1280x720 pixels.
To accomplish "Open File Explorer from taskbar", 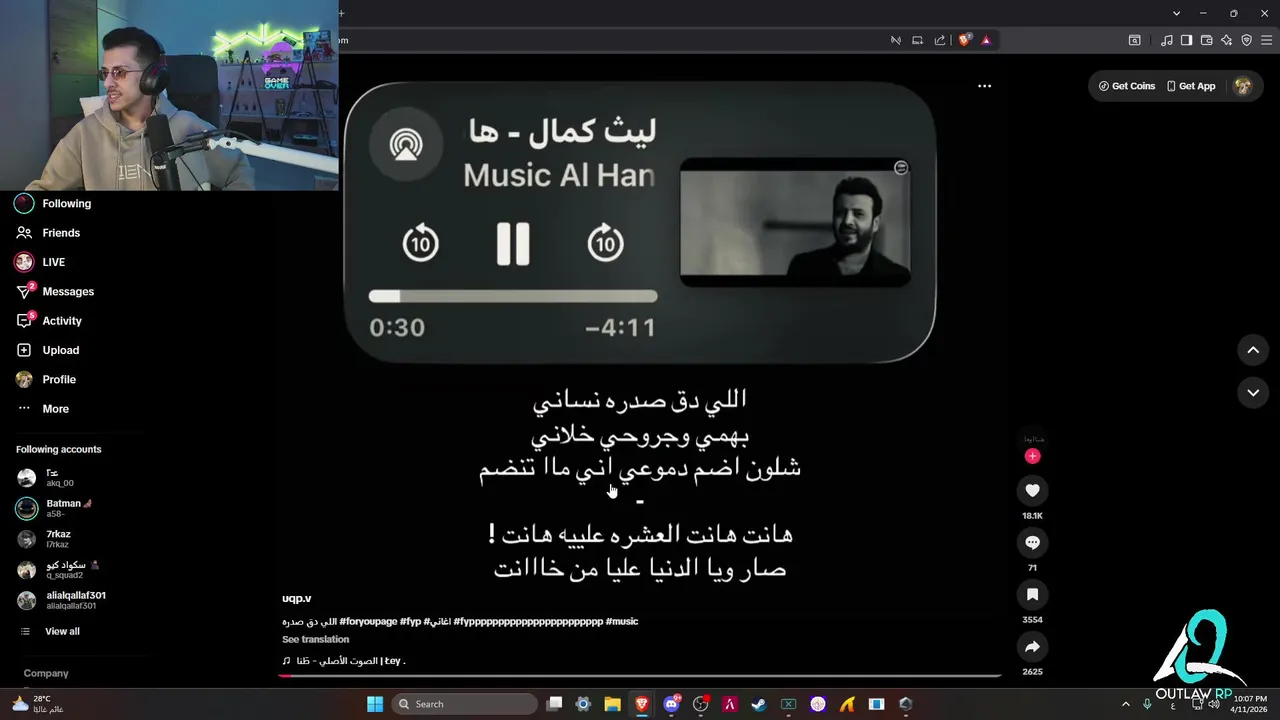I will [x=612, y=704].
